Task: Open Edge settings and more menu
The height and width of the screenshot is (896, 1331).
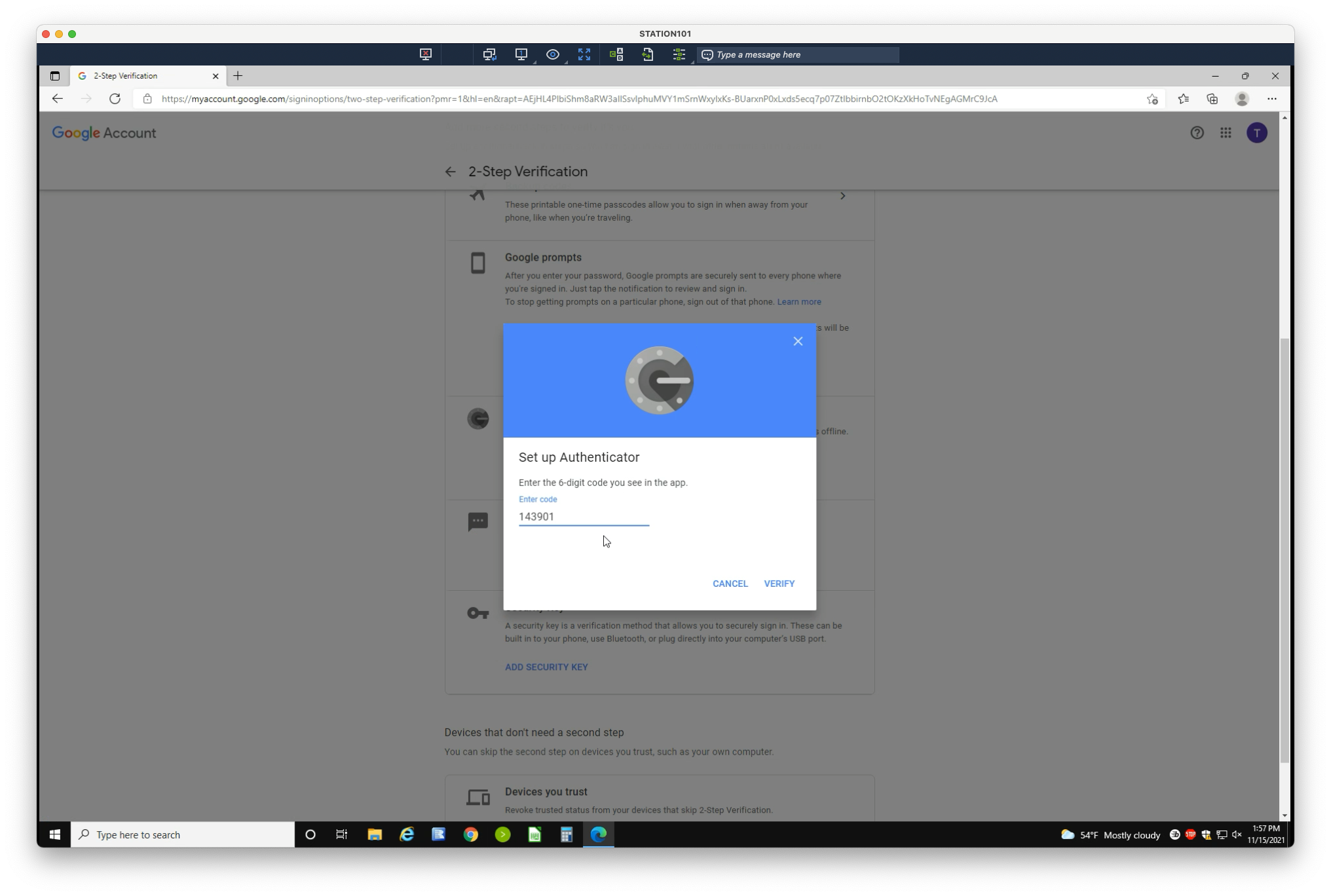Action: click(1271, 99)
